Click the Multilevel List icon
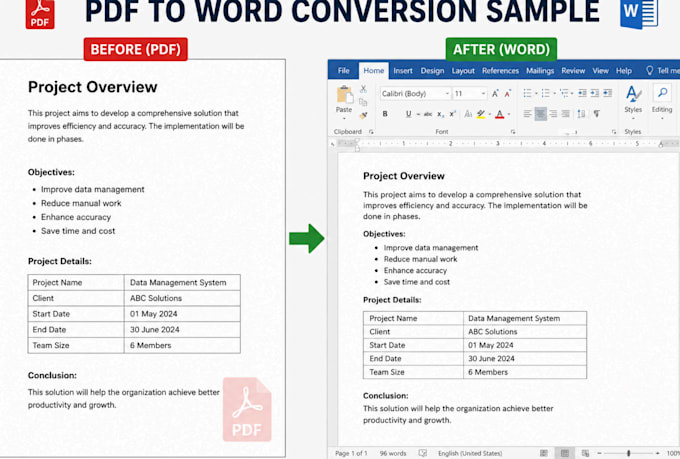Image resolution: width=680 pixels, height=459 pixels. (564, 93)
